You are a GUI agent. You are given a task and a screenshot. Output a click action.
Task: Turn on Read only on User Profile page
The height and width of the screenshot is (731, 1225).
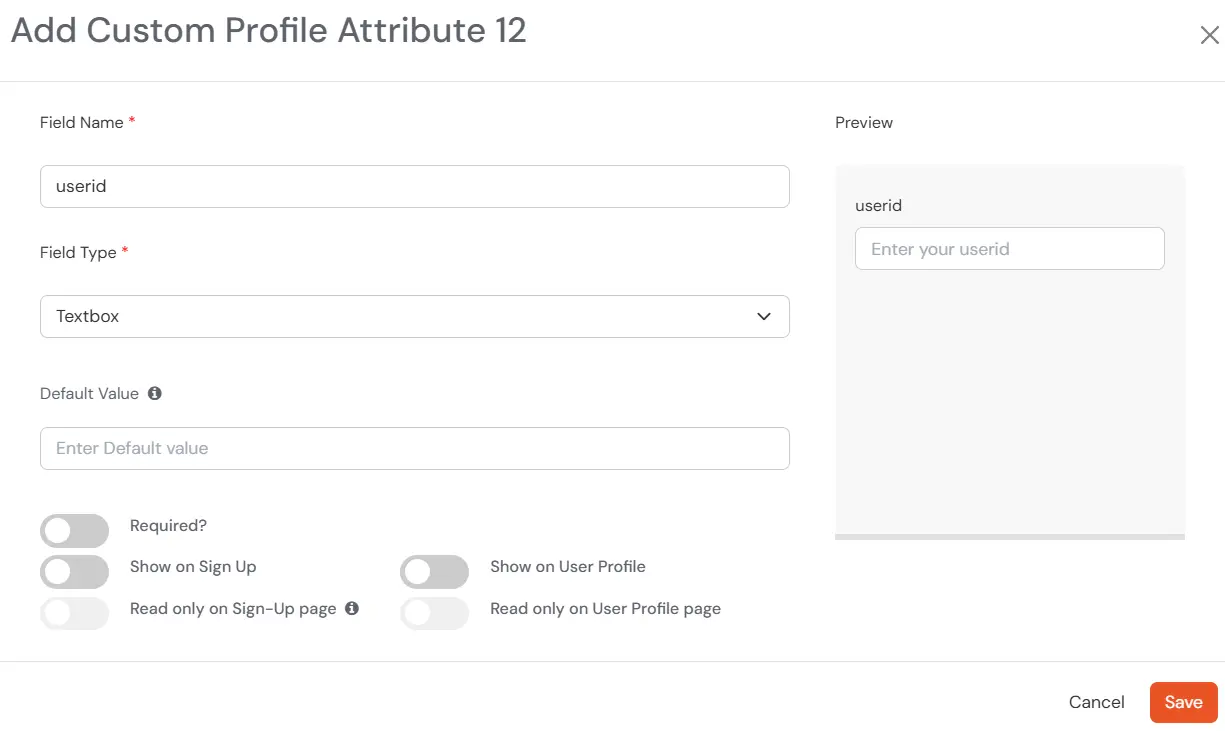click(x=434, y=613)
